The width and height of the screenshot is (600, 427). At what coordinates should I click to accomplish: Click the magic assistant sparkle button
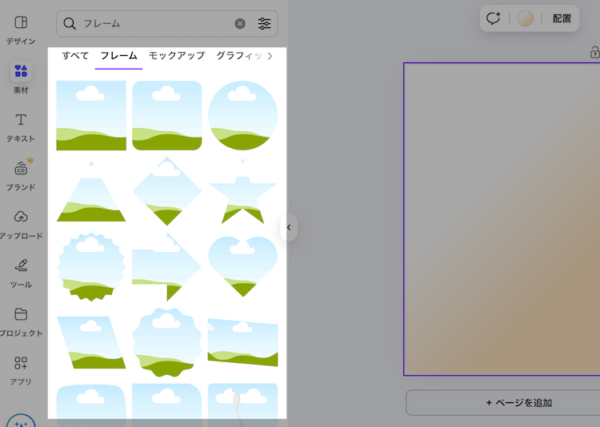tap(21, 421)
